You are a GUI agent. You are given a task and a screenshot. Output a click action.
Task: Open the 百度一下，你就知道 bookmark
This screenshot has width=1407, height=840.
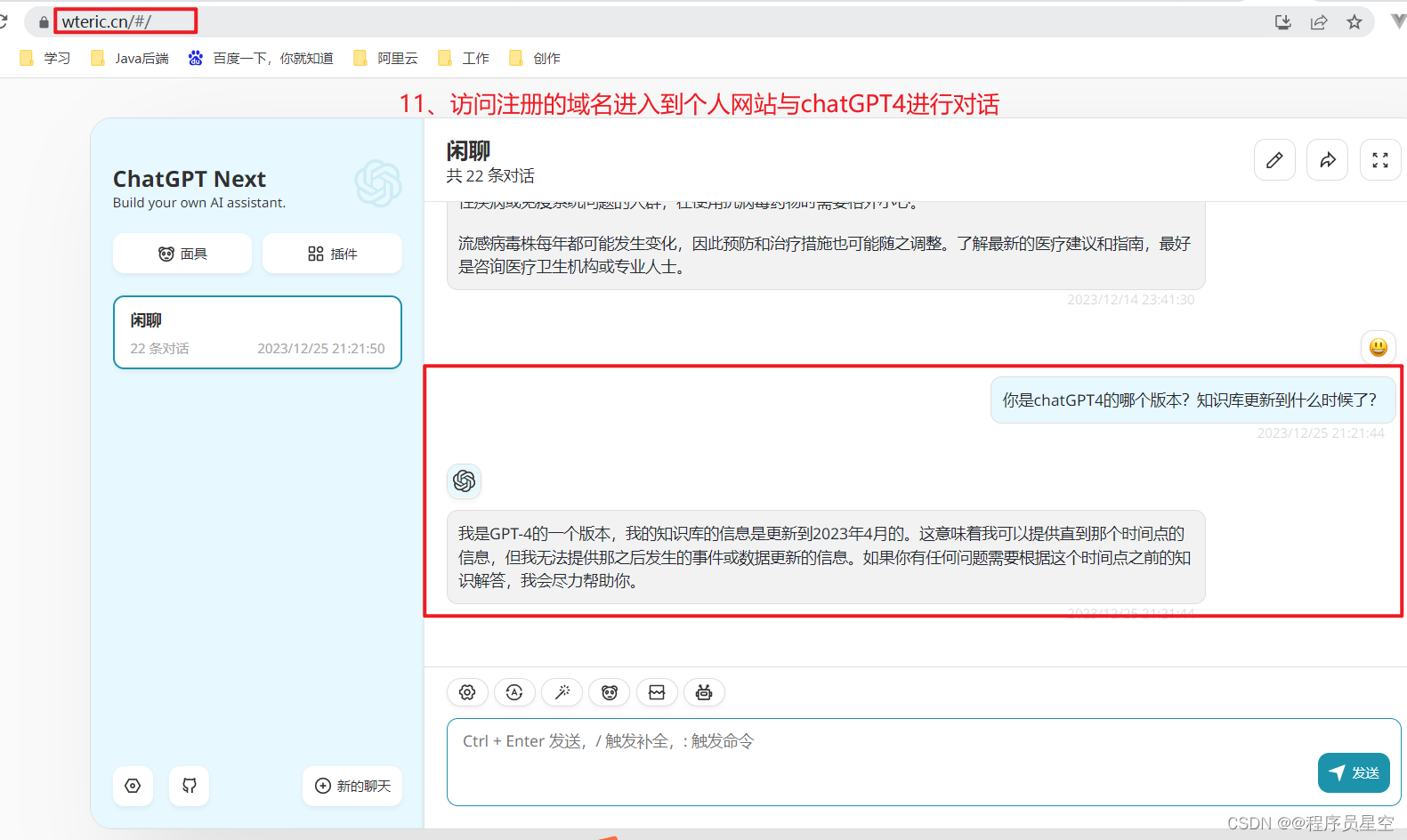tap(261, 58)
